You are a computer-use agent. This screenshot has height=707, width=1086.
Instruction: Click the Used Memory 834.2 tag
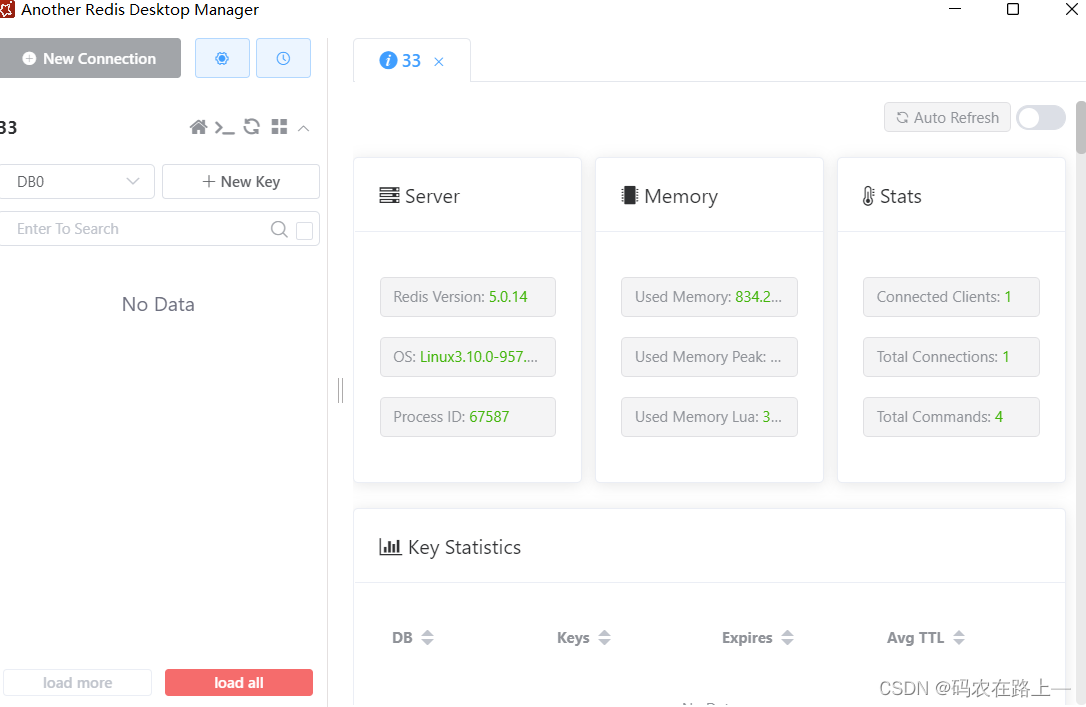(709, 297)
